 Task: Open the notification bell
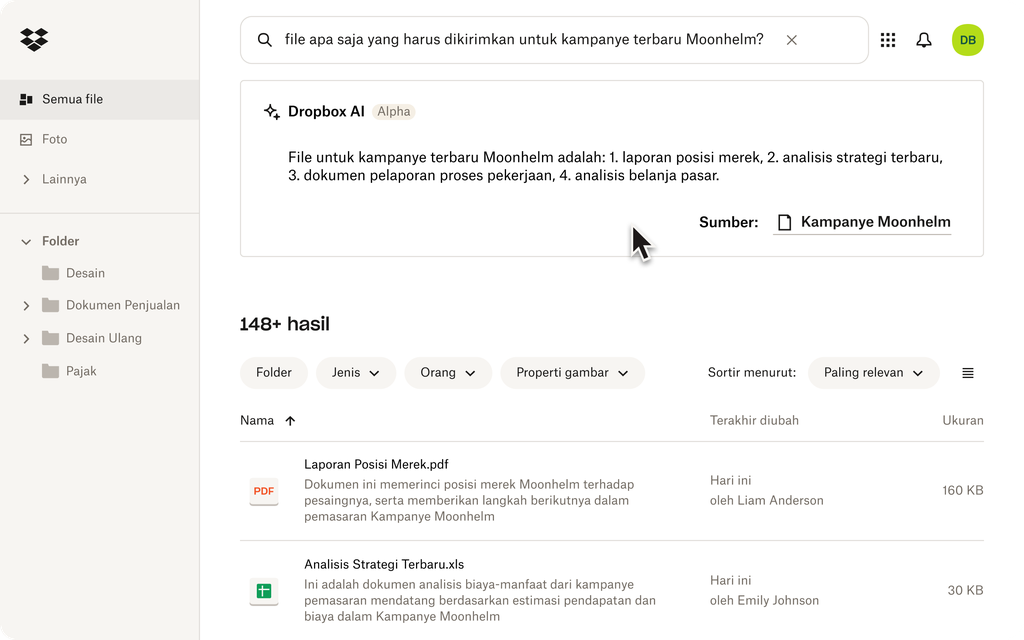(x=924, y=40)
